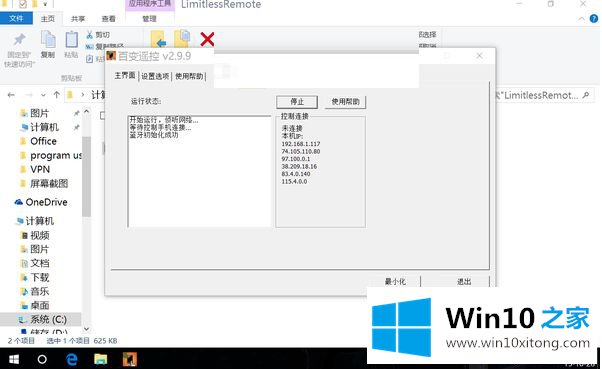Switch to the 设置选项 tab

click(155, 76)
